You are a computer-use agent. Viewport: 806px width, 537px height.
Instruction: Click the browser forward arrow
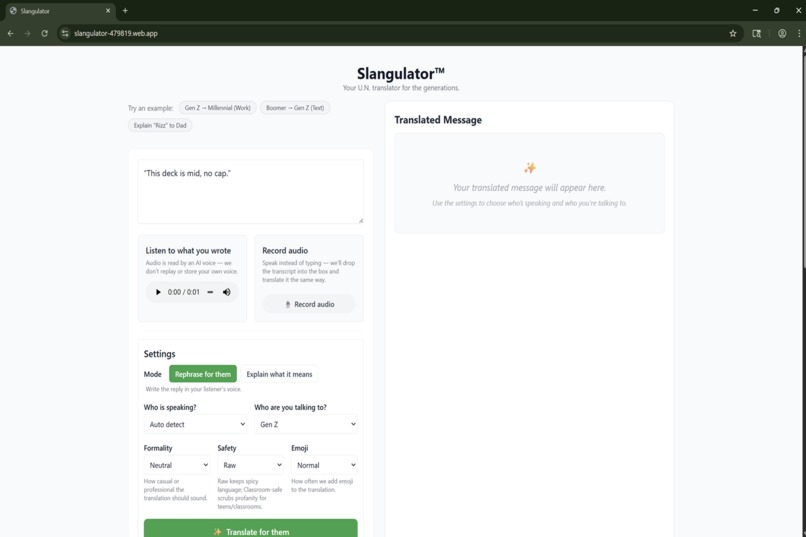[x=27, y=33]
